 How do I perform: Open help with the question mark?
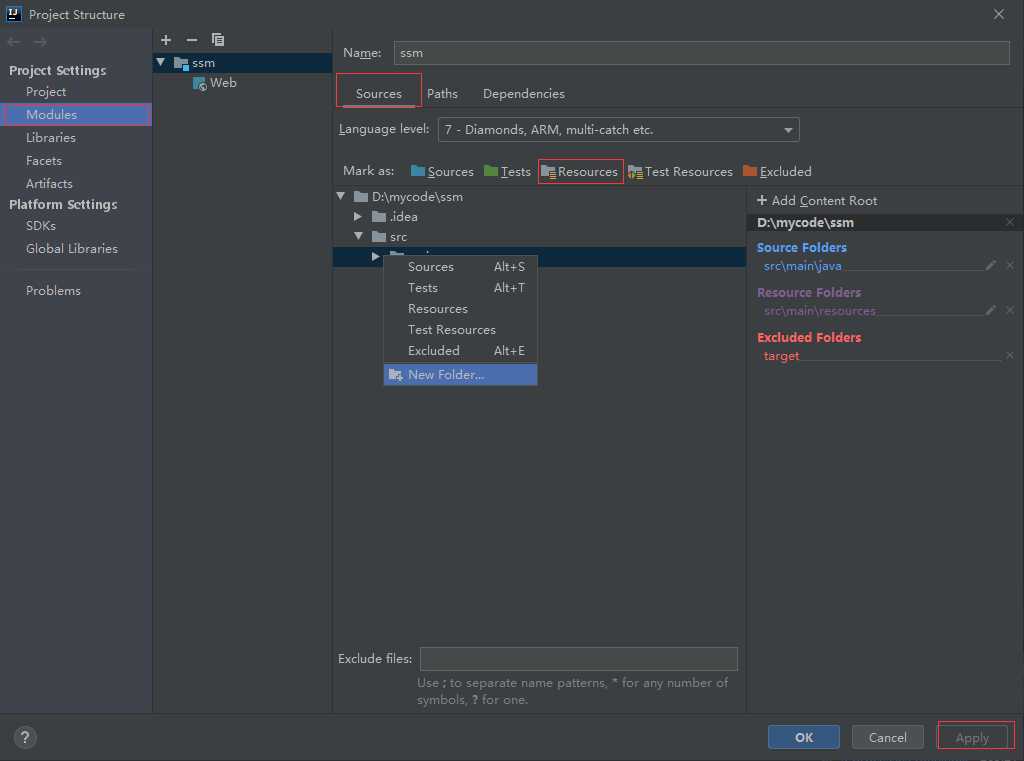[25, 737]
